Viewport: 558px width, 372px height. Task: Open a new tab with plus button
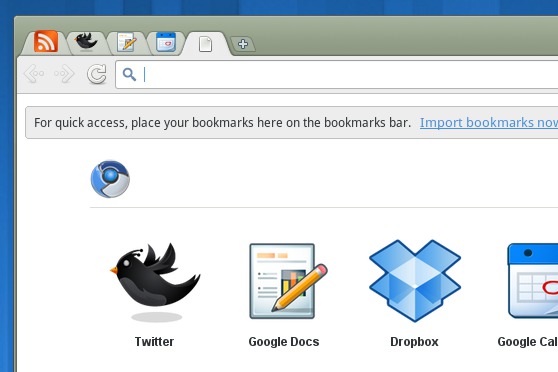point(243,44)
